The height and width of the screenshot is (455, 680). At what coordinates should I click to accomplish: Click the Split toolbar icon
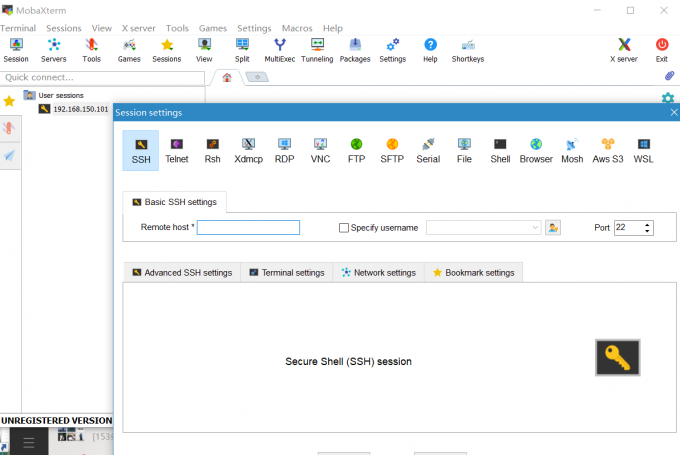click(242, 50)
